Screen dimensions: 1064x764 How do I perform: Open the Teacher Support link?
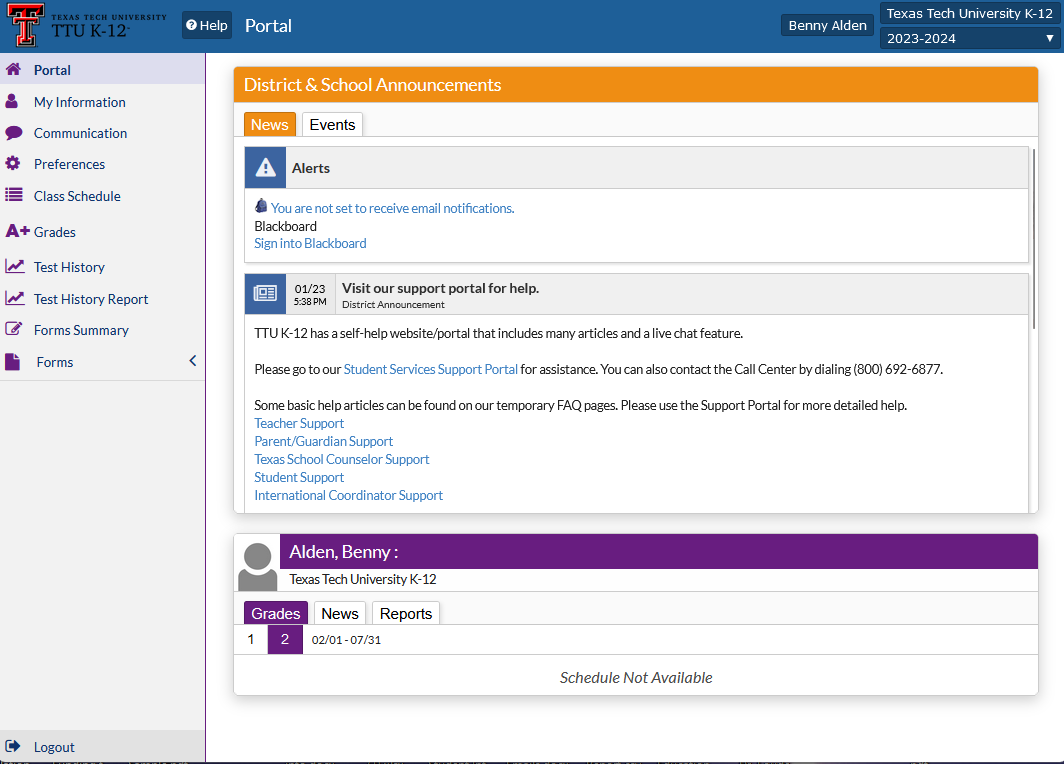pos(298,423)
